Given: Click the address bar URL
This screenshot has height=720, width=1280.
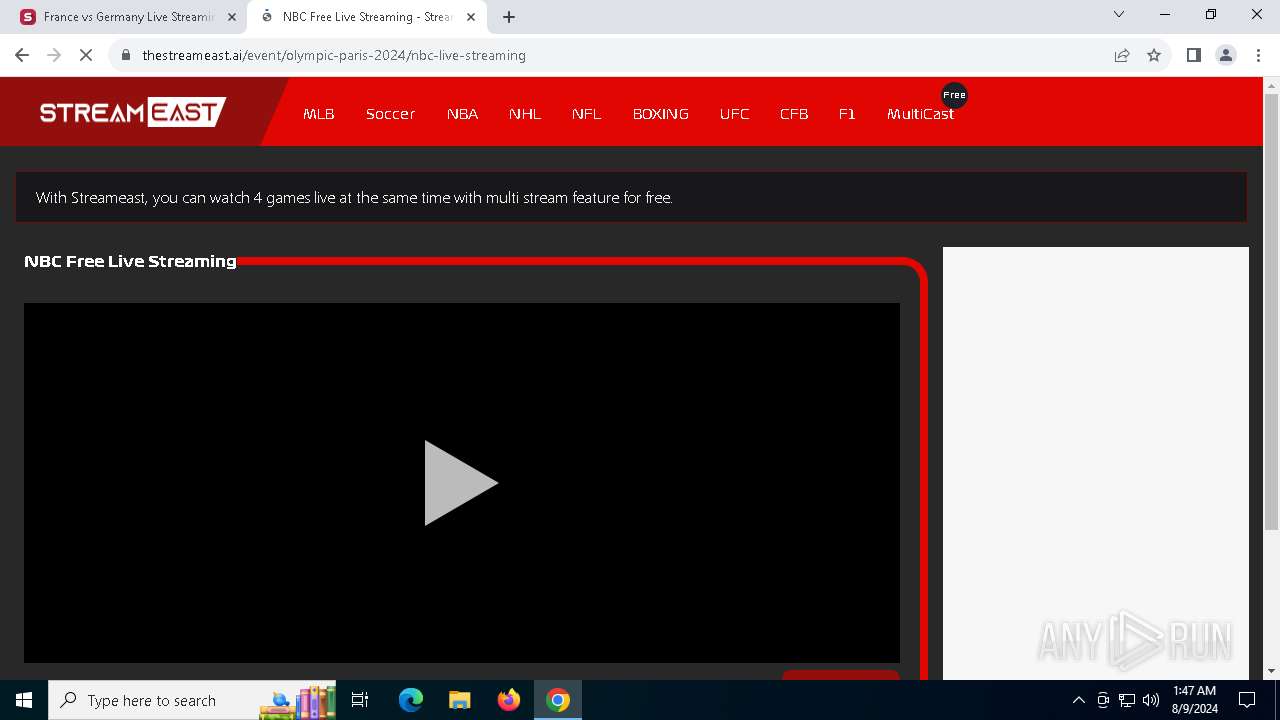Looking at the screenshot, I should coord(334,55).
